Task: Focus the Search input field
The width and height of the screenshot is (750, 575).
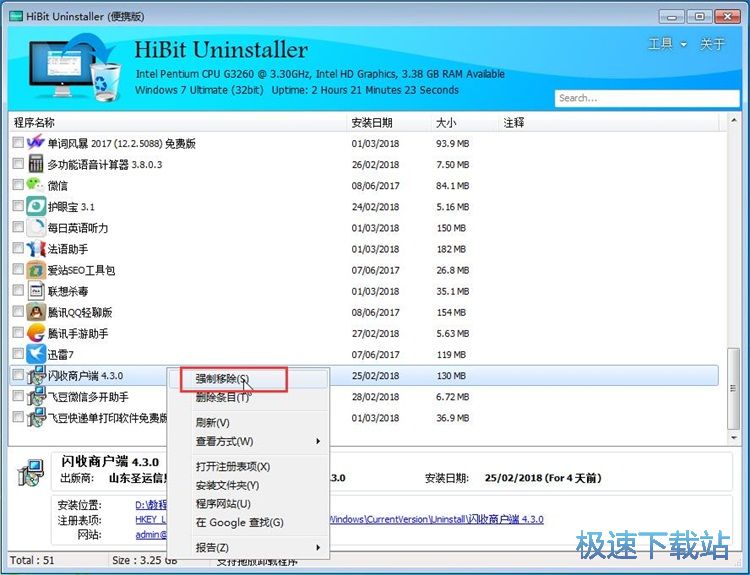Action: click(647, 98)
